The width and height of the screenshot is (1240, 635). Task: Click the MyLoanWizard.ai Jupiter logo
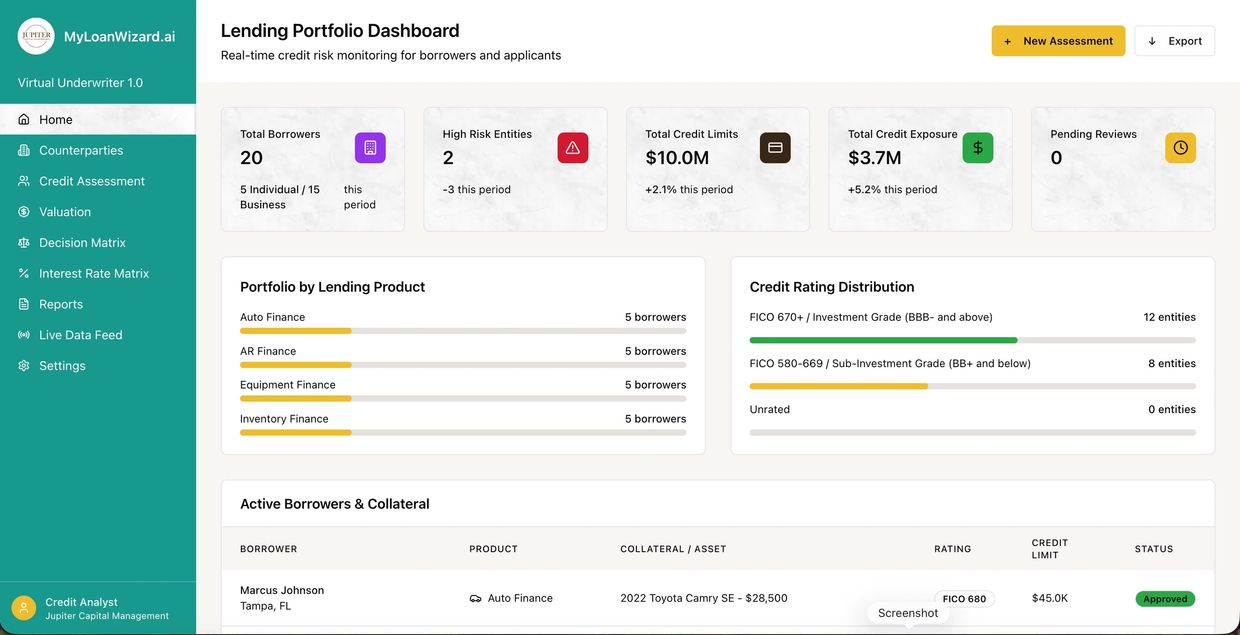[x=35, y=35]
